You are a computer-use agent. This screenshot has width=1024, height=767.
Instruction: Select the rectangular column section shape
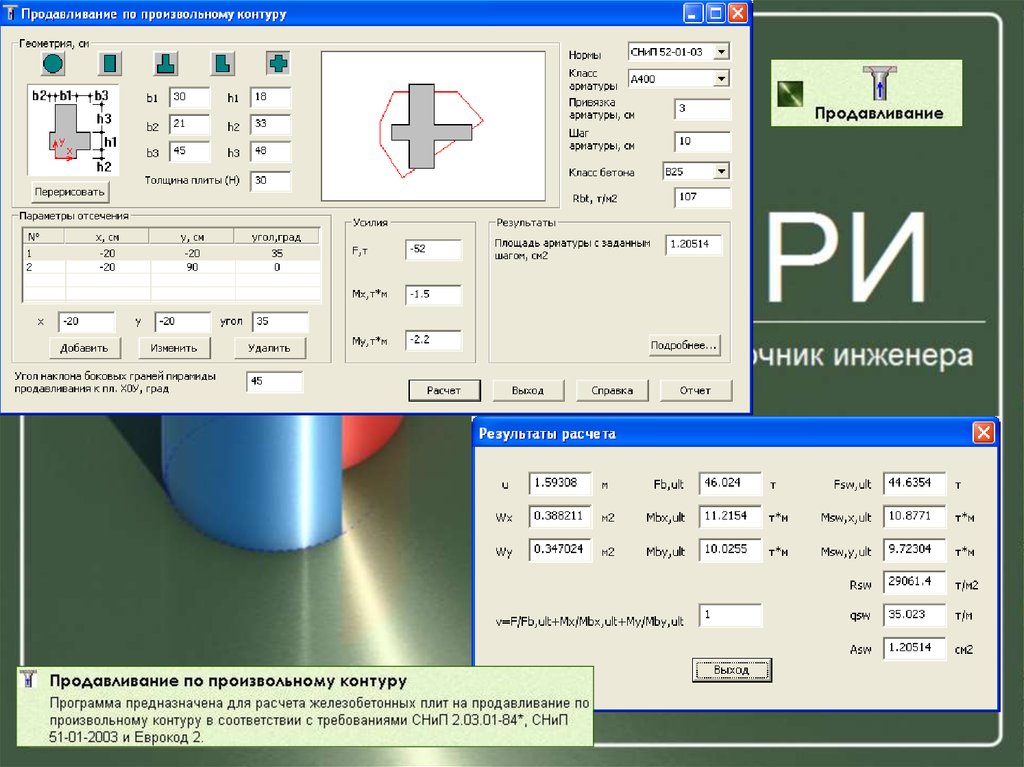(x=110, y=64)
